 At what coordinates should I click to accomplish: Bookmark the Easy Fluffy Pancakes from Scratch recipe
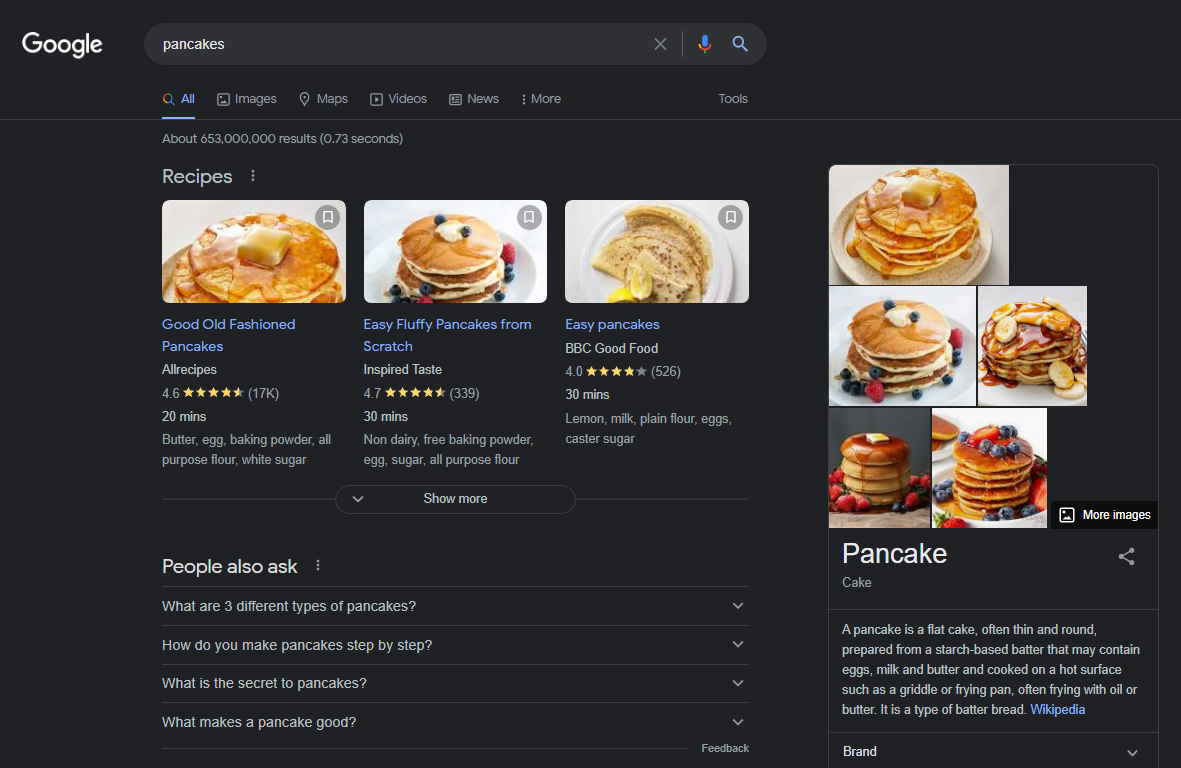click(529, 218)
